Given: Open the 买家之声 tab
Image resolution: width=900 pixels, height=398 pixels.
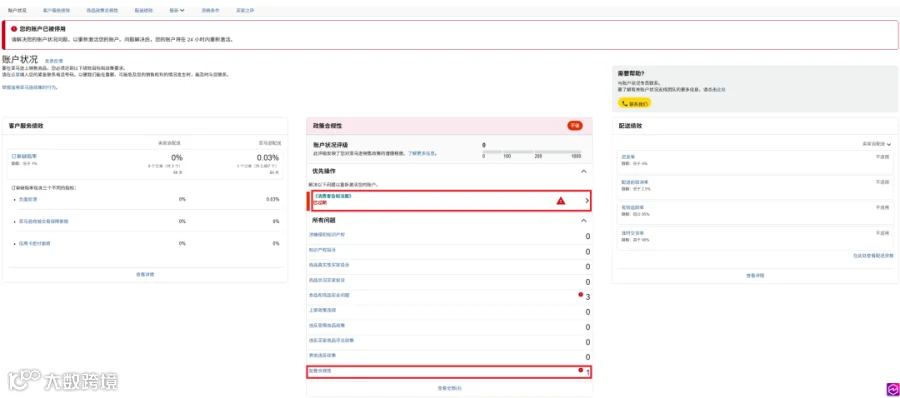Looking at the screenshot, I should click(x=245, y=10).
